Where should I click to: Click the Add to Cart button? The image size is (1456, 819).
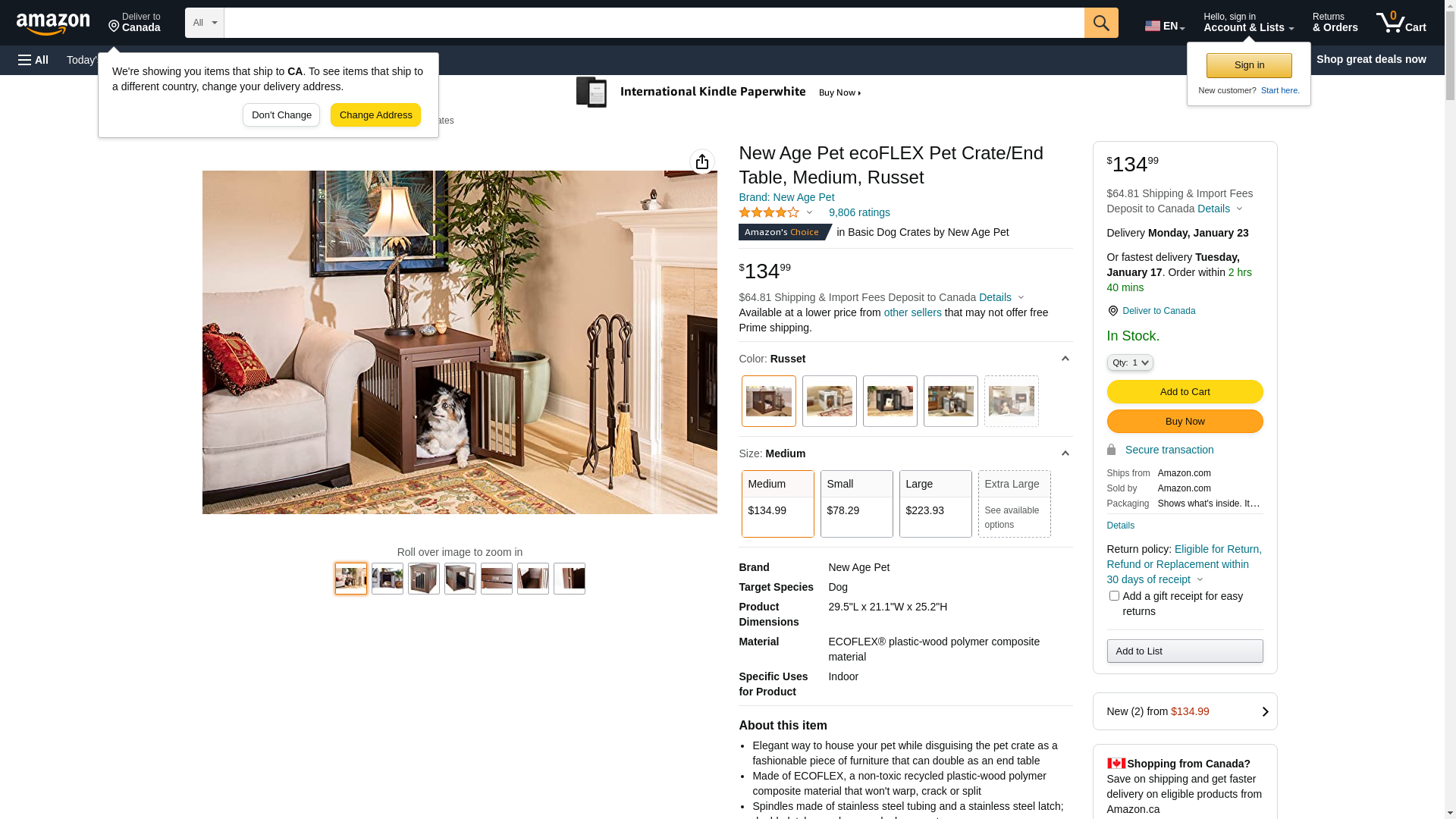click(x=1185, y=392)
